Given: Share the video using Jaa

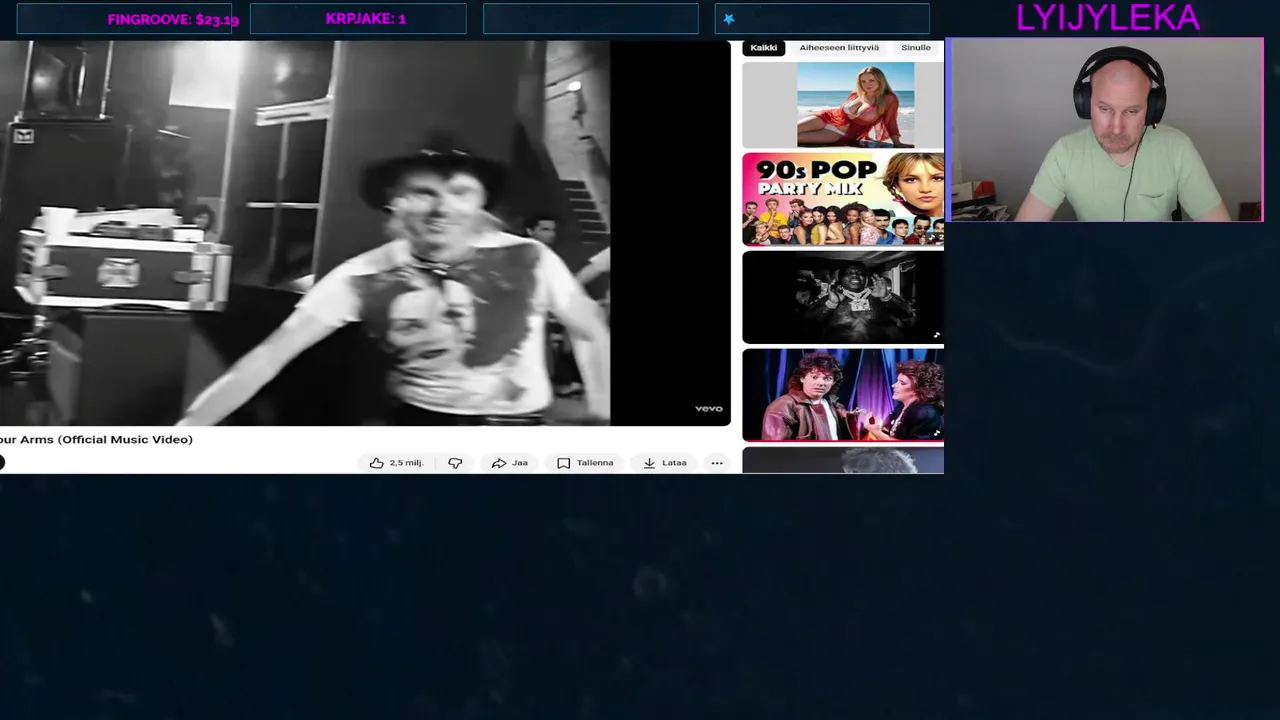Looking at the screenshot, I should click(x=509, y=463).
